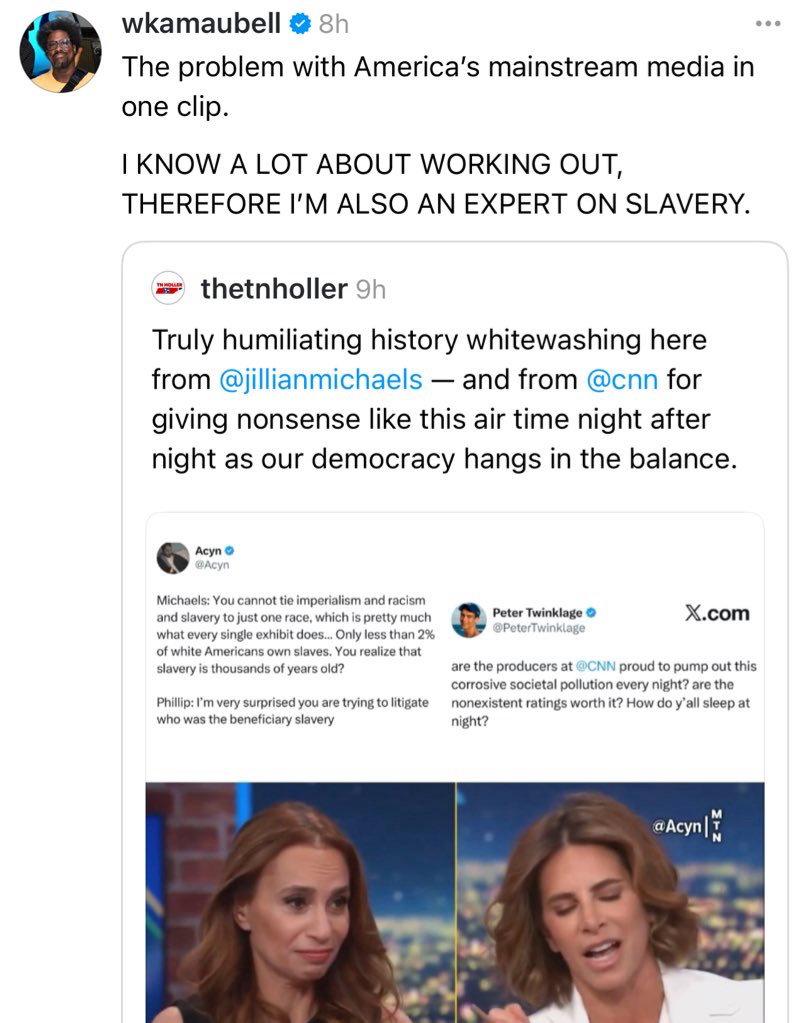Viewport: 811px width, 1023px height.
Task: Click Acyn's profile avatar
Action: click(173, 557)
